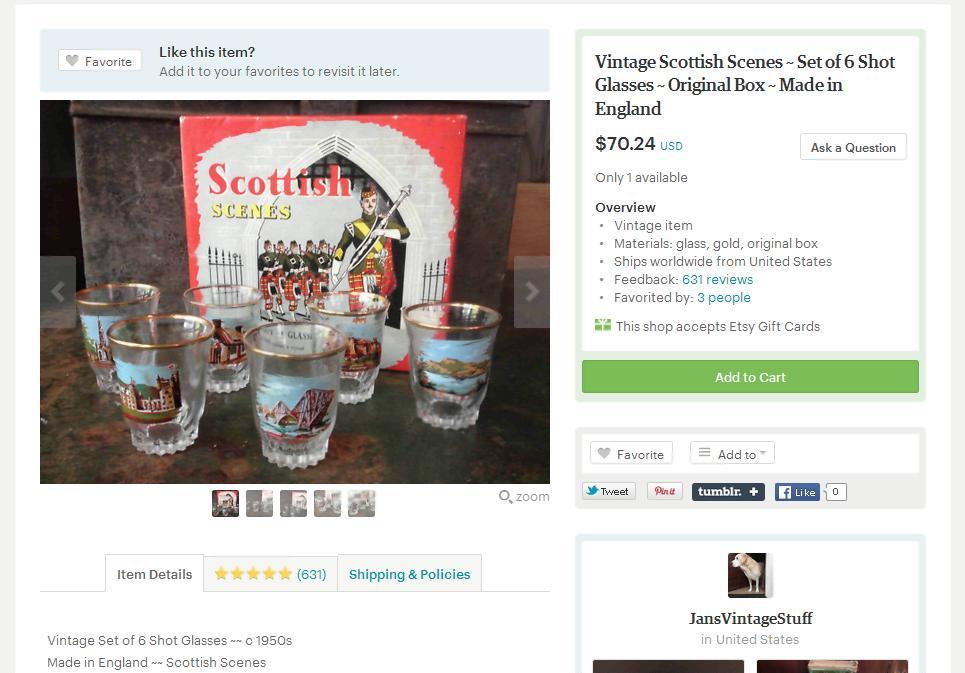Switch to Shipping & Policies tab
The image size is (965, 673).
[x=409, y=574]
